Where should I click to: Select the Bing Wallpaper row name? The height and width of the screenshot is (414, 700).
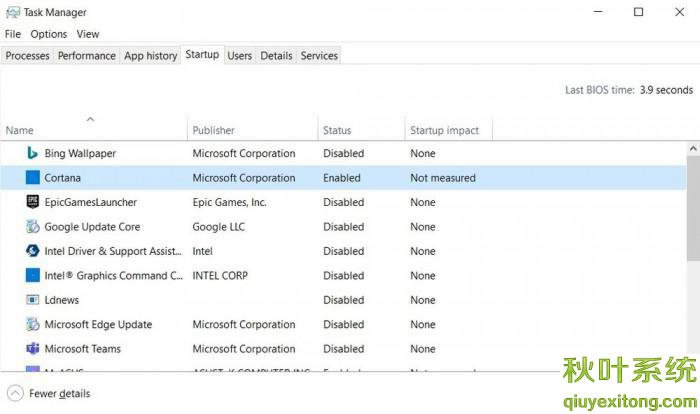pos(80,153)
